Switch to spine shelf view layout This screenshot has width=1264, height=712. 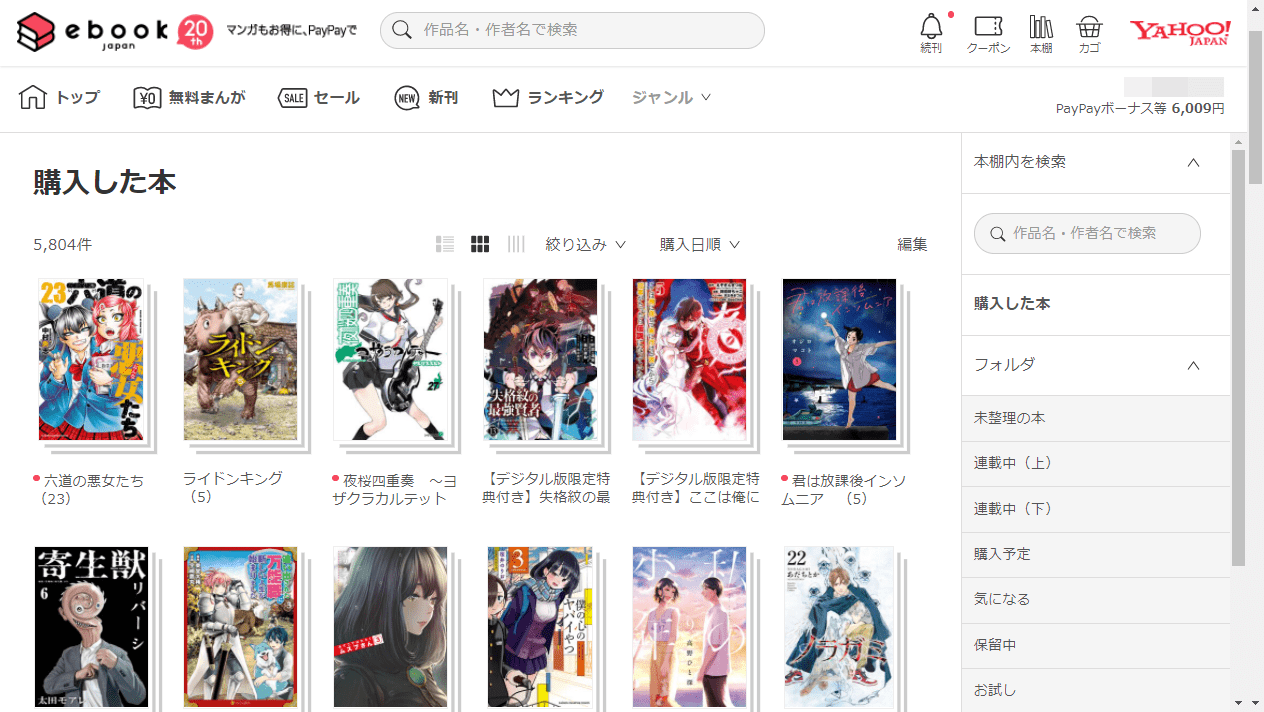(x=516, y=244)
